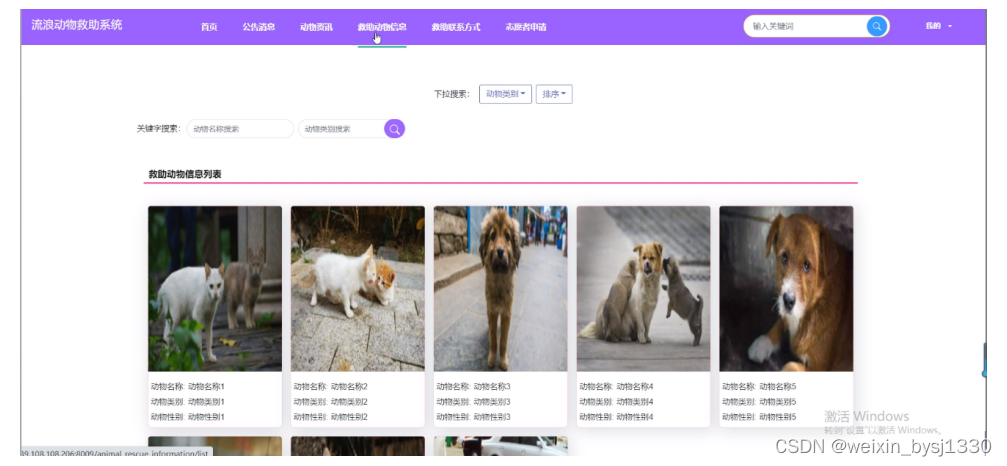Focus the 动物类别搜索 input field

click(x=342, y=129)
